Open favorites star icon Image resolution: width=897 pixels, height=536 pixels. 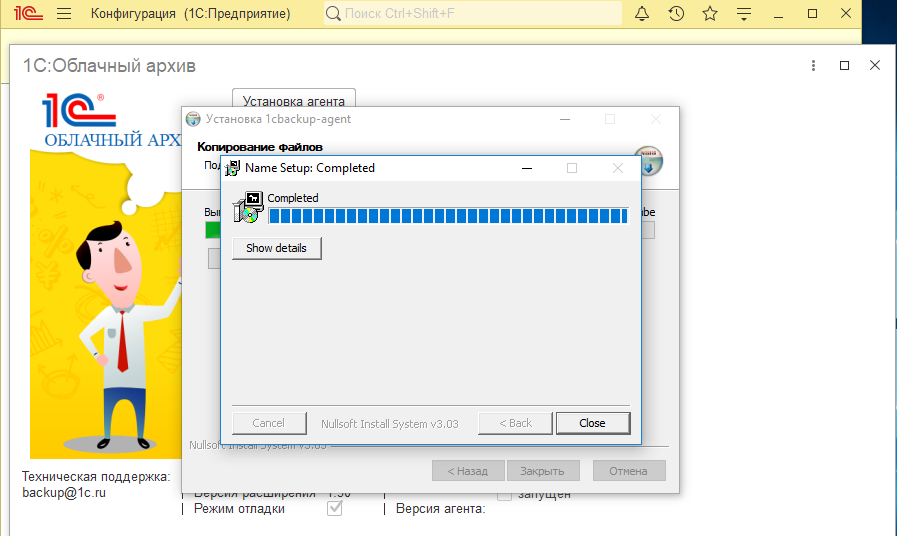click(x=710, y=13)
